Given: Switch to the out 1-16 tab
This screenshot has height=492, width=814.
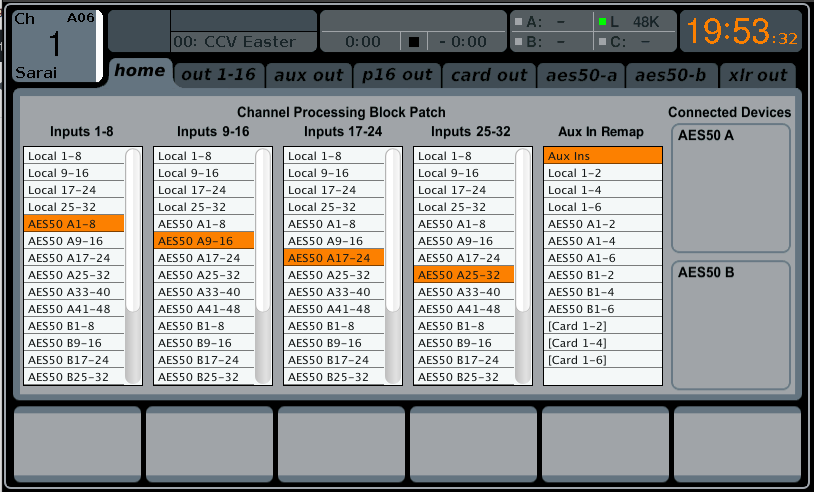Looking at the screenshot, I should 218,75.
